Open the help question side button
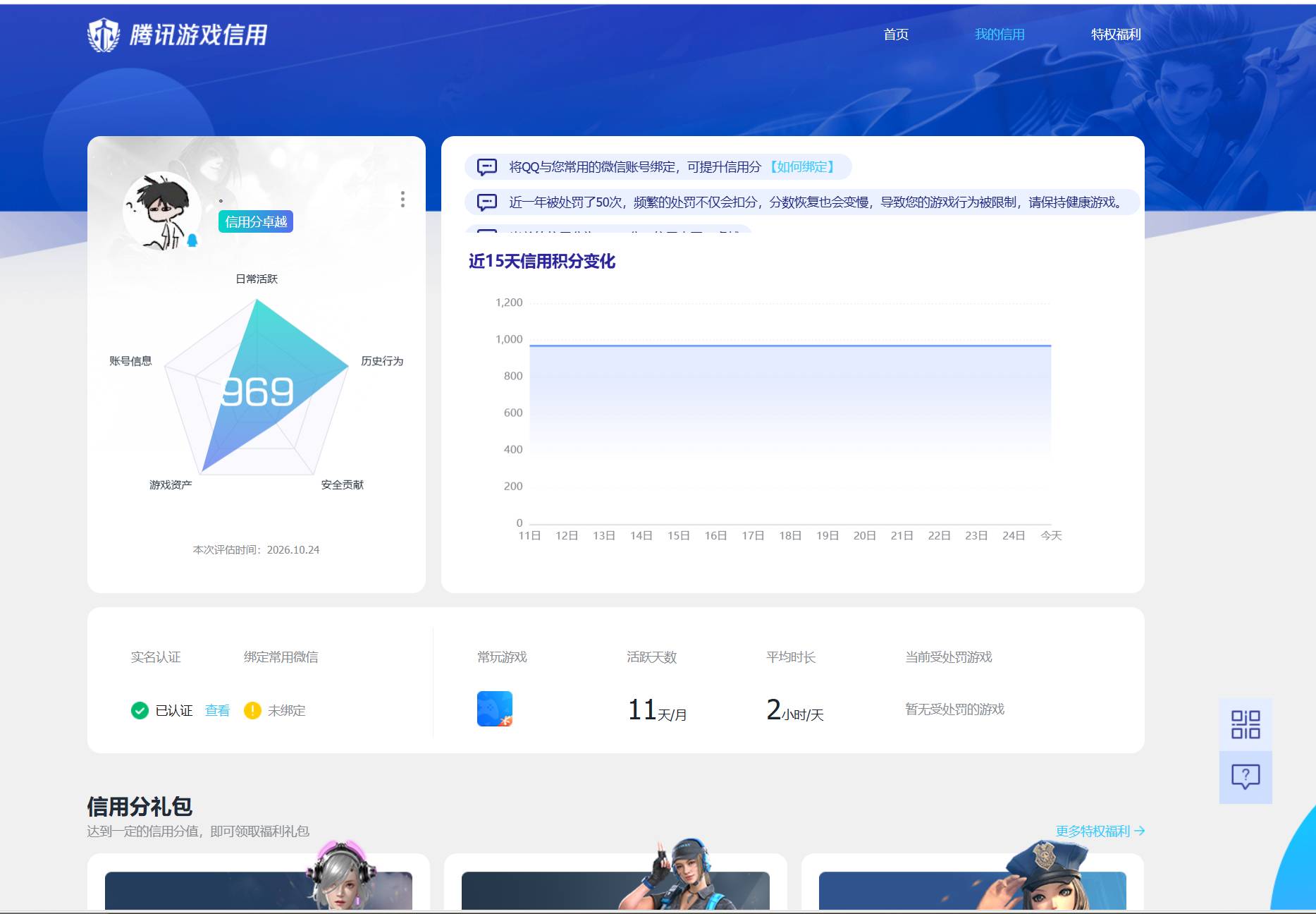This screenshot has height=914, width=1316. (1246, 777)
